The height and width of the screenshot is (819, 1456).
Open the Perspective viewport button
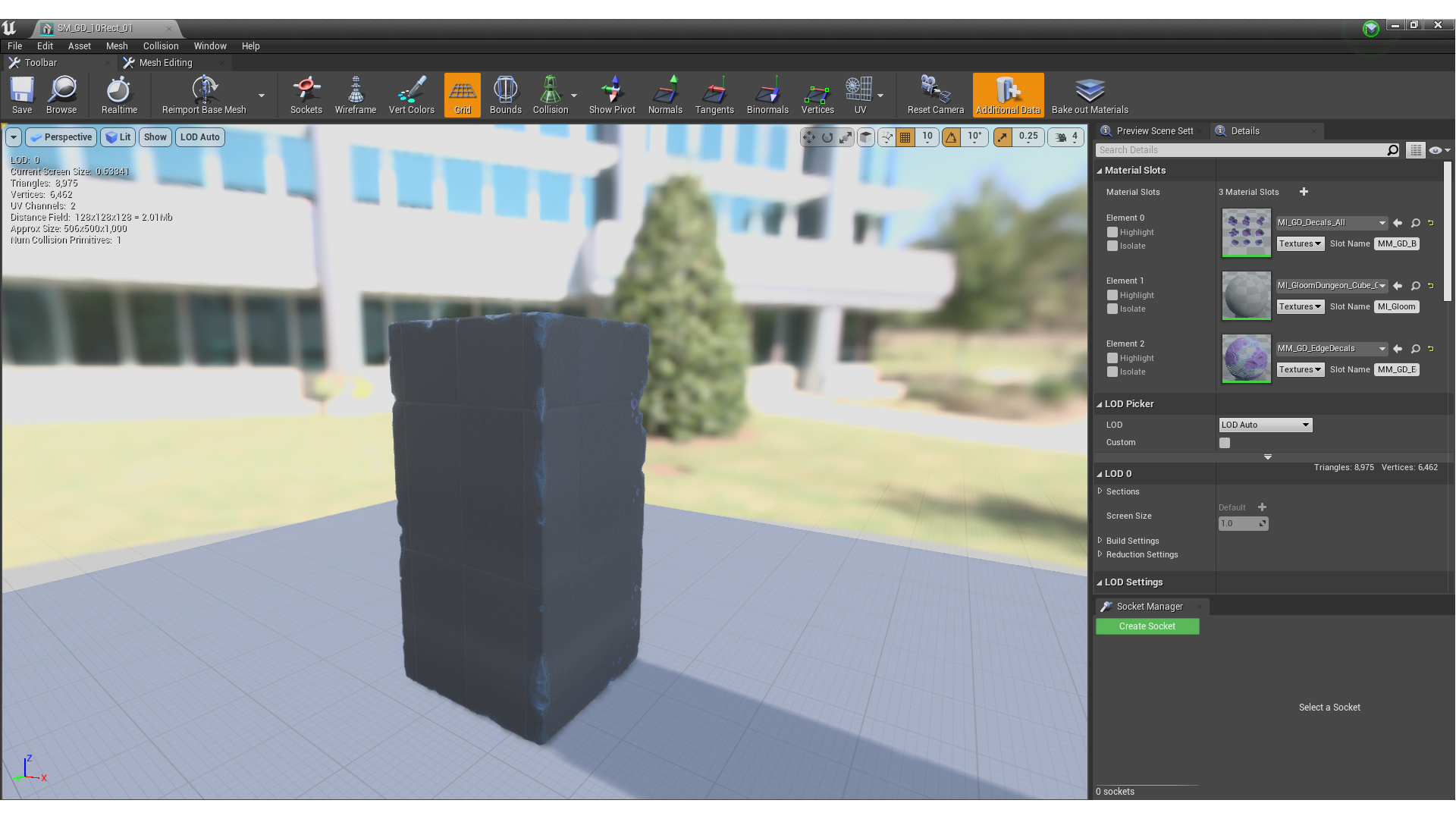tap(61, 137)
